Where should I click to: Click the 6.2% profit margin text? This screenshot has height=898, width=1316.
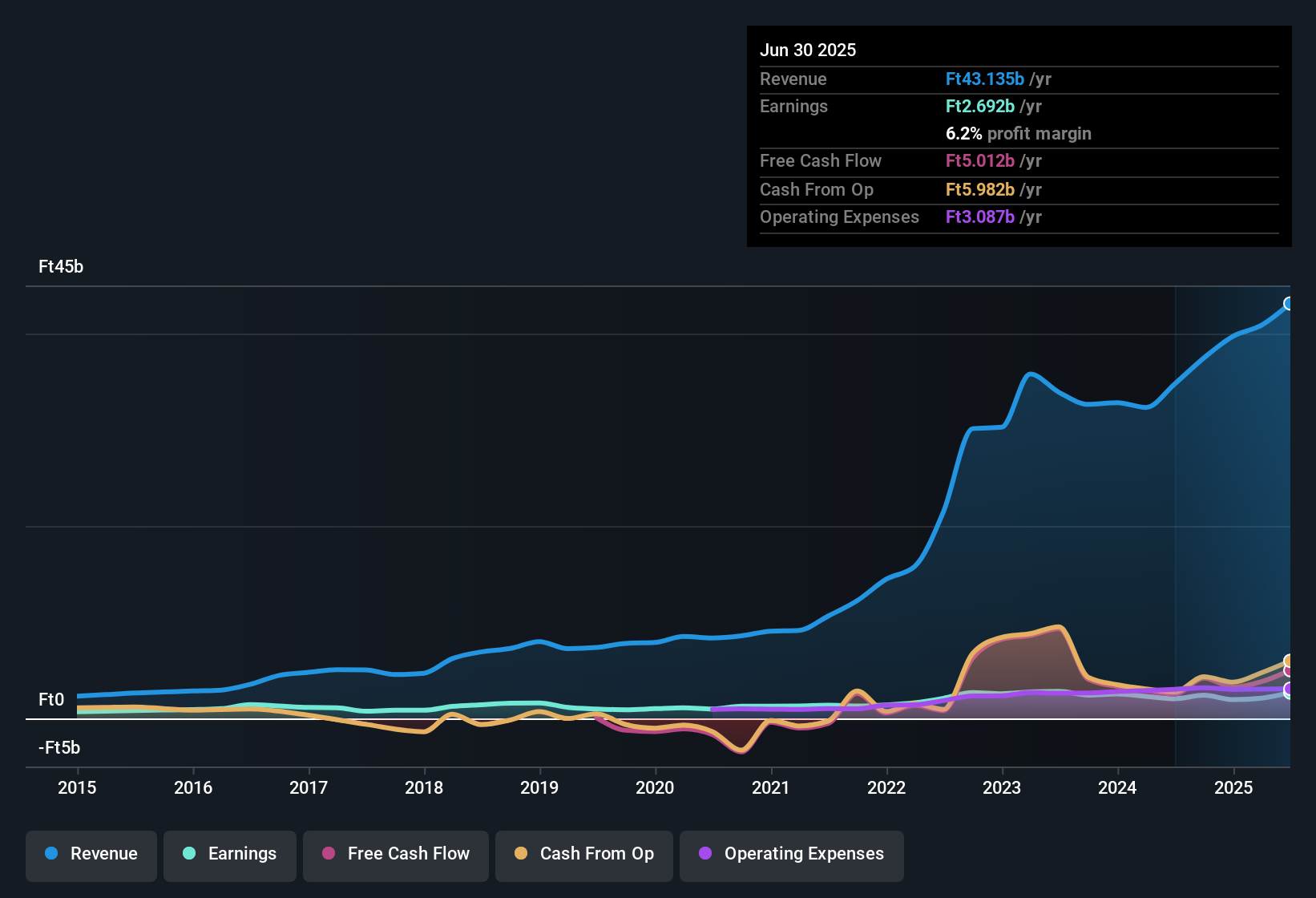1018,134
